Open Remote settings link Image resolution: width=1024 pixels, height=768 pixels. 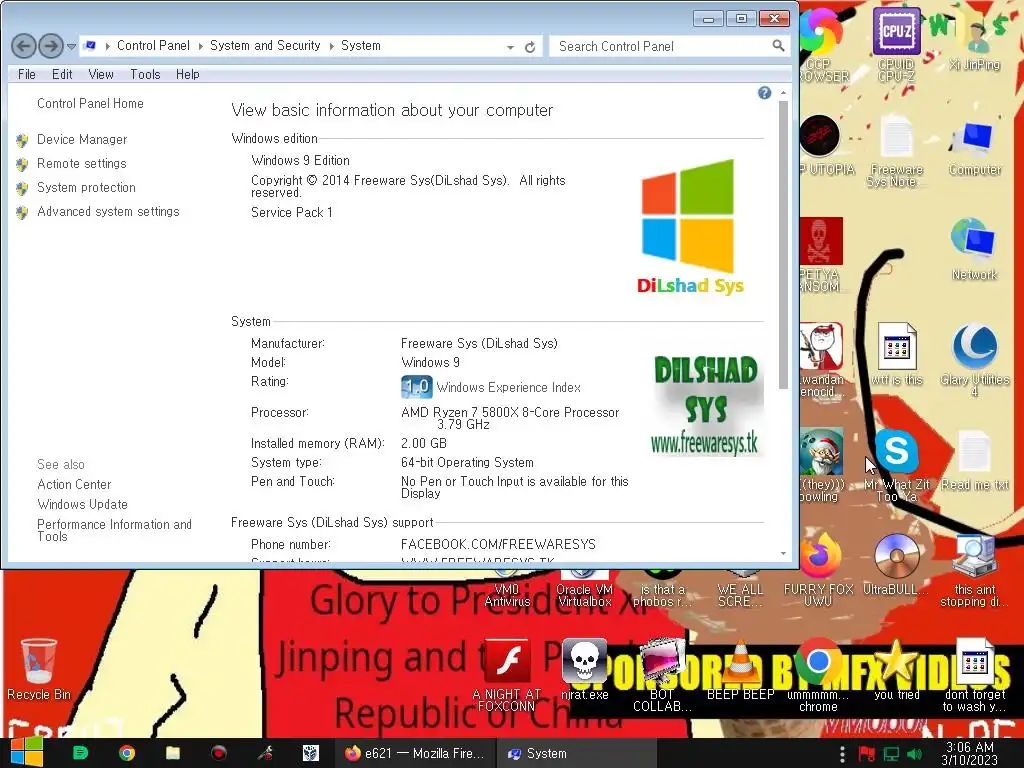click(x=82, y=163)
